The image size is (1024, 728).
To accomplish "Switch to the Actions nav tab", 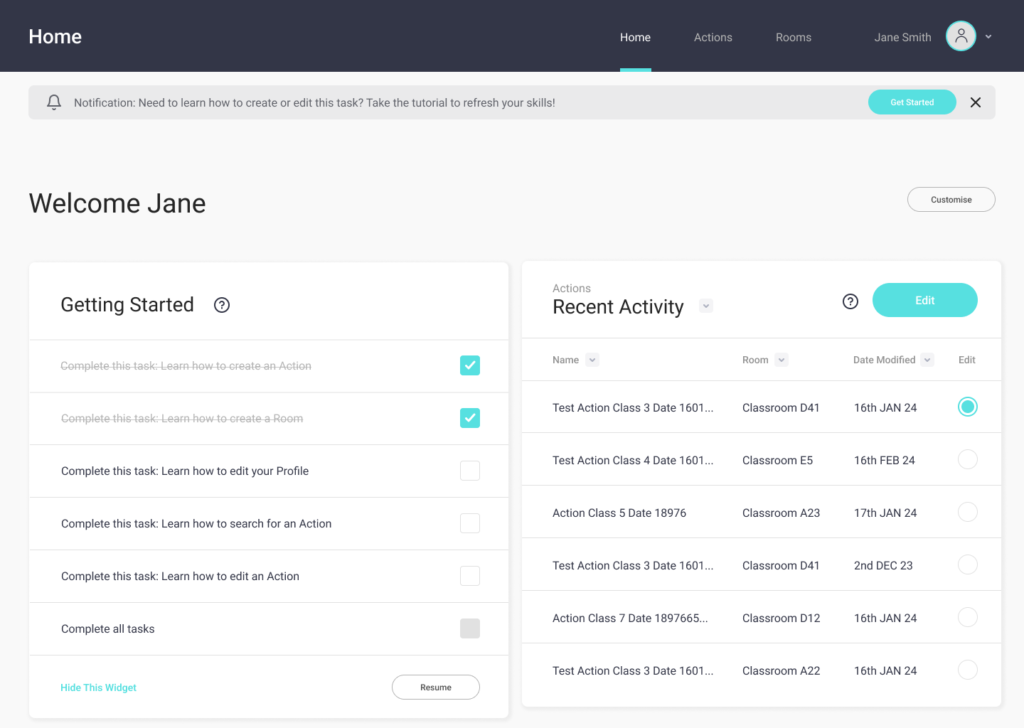I will pyautogui.click(x=713, y=38).
